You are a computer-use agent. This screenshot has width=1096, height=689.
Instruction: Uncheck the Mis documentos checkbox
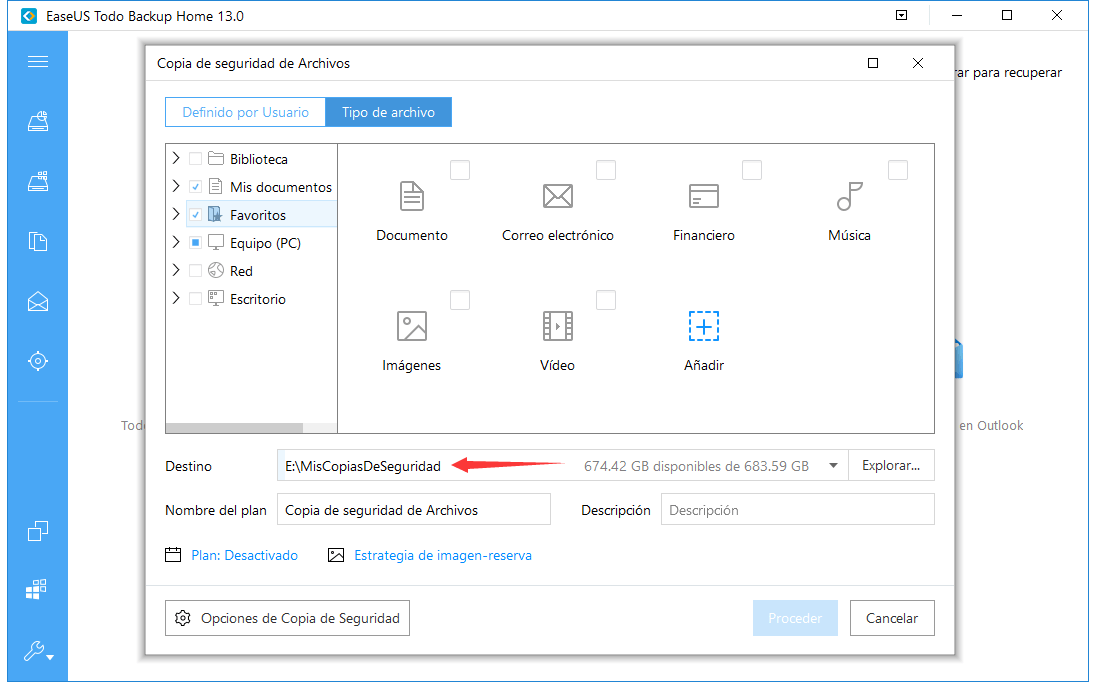pyautogui.click(x=196, y=187)
